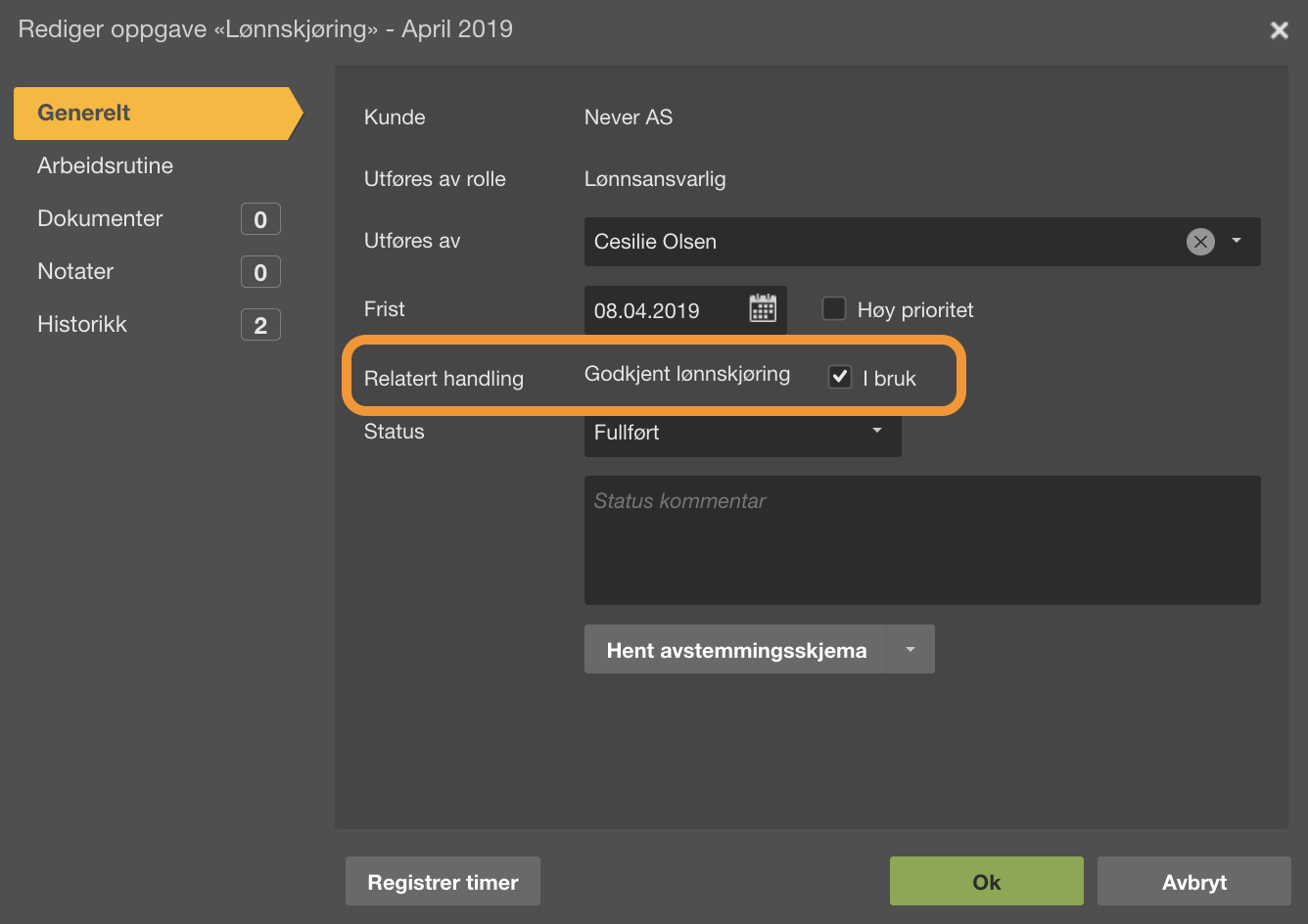Expand the Utføres av dropdown arrow

(1237, 241)
